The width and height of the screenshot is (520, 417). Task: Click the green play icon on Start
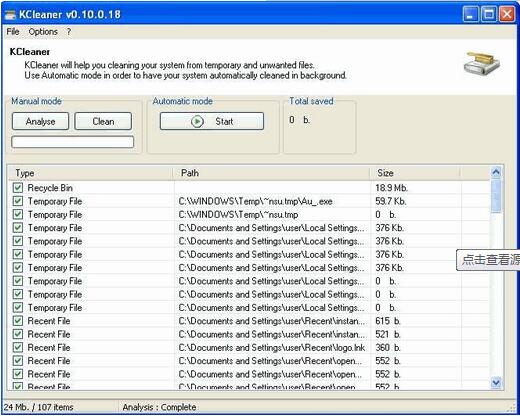pos(197,121)
